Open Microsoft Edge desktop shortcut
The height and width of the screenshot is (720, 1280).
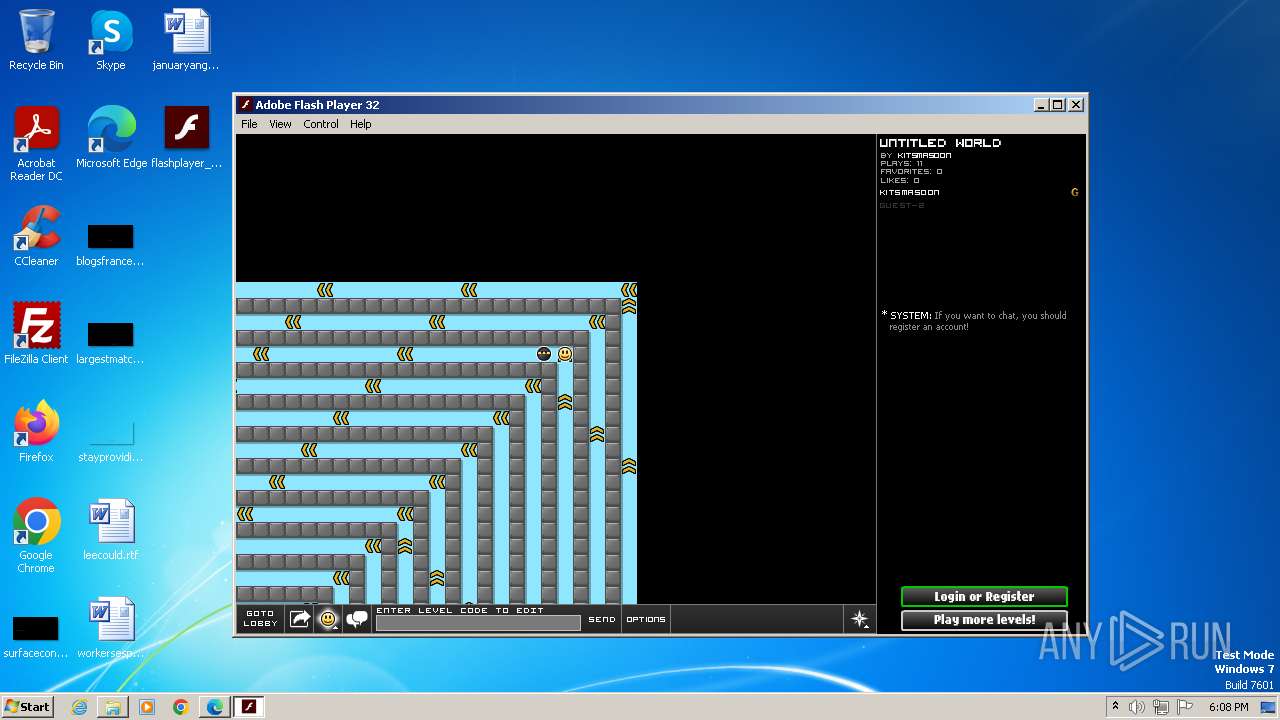tap(111, 138)
